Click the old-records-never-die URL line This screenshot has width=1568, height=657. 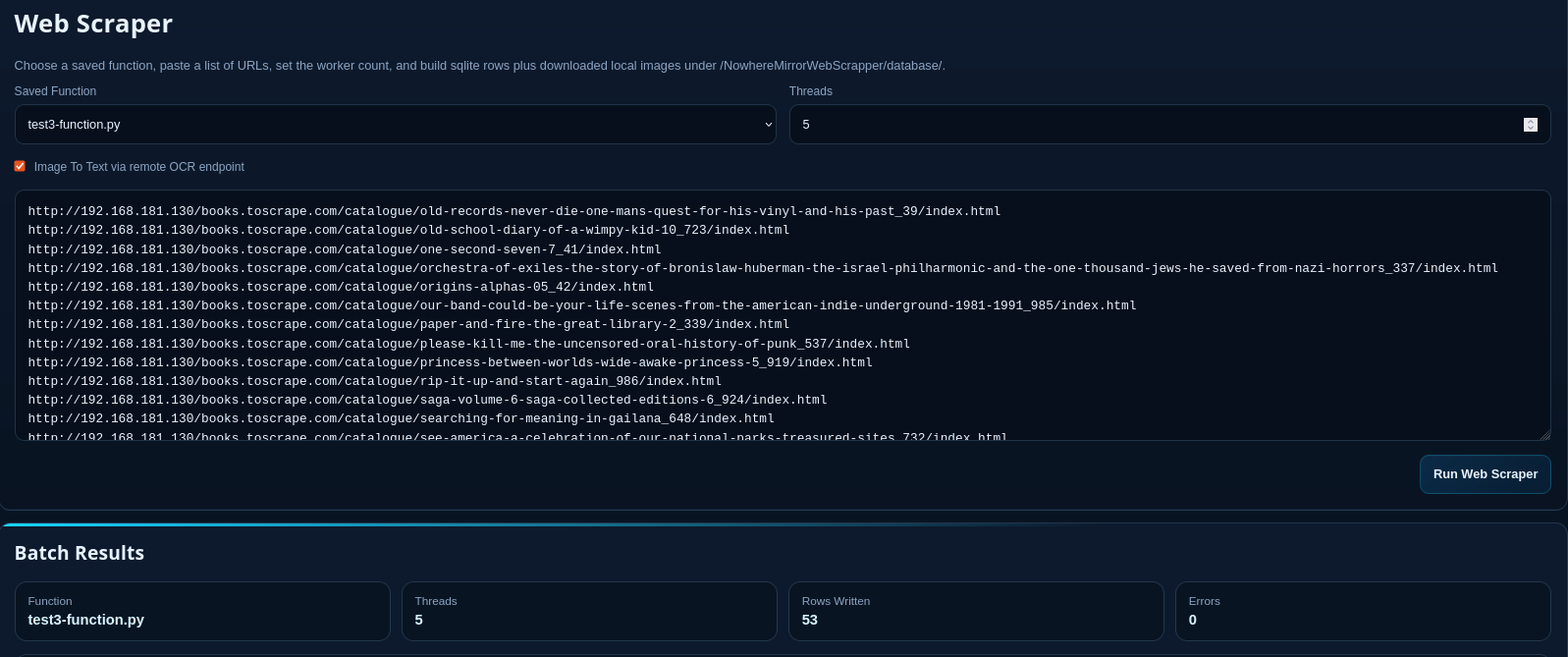point(514,211)
